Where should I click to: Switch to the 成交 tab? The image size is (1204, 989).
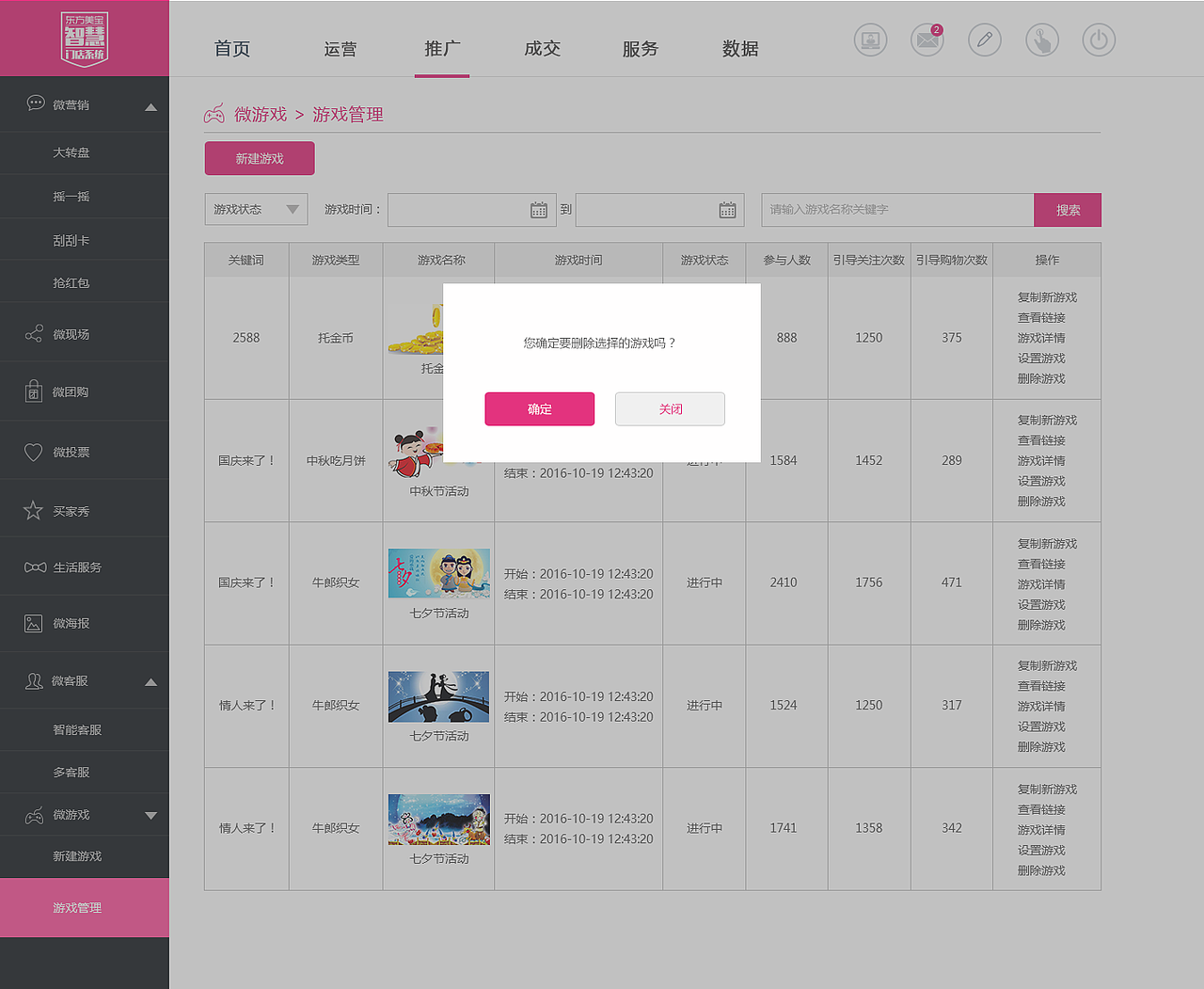click(542, 48)
